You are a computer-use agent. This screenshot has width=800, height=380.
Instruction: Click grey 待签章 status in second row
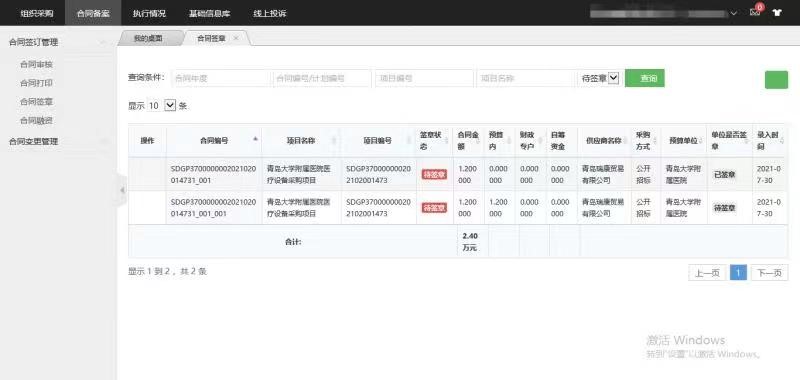point(724,208)
